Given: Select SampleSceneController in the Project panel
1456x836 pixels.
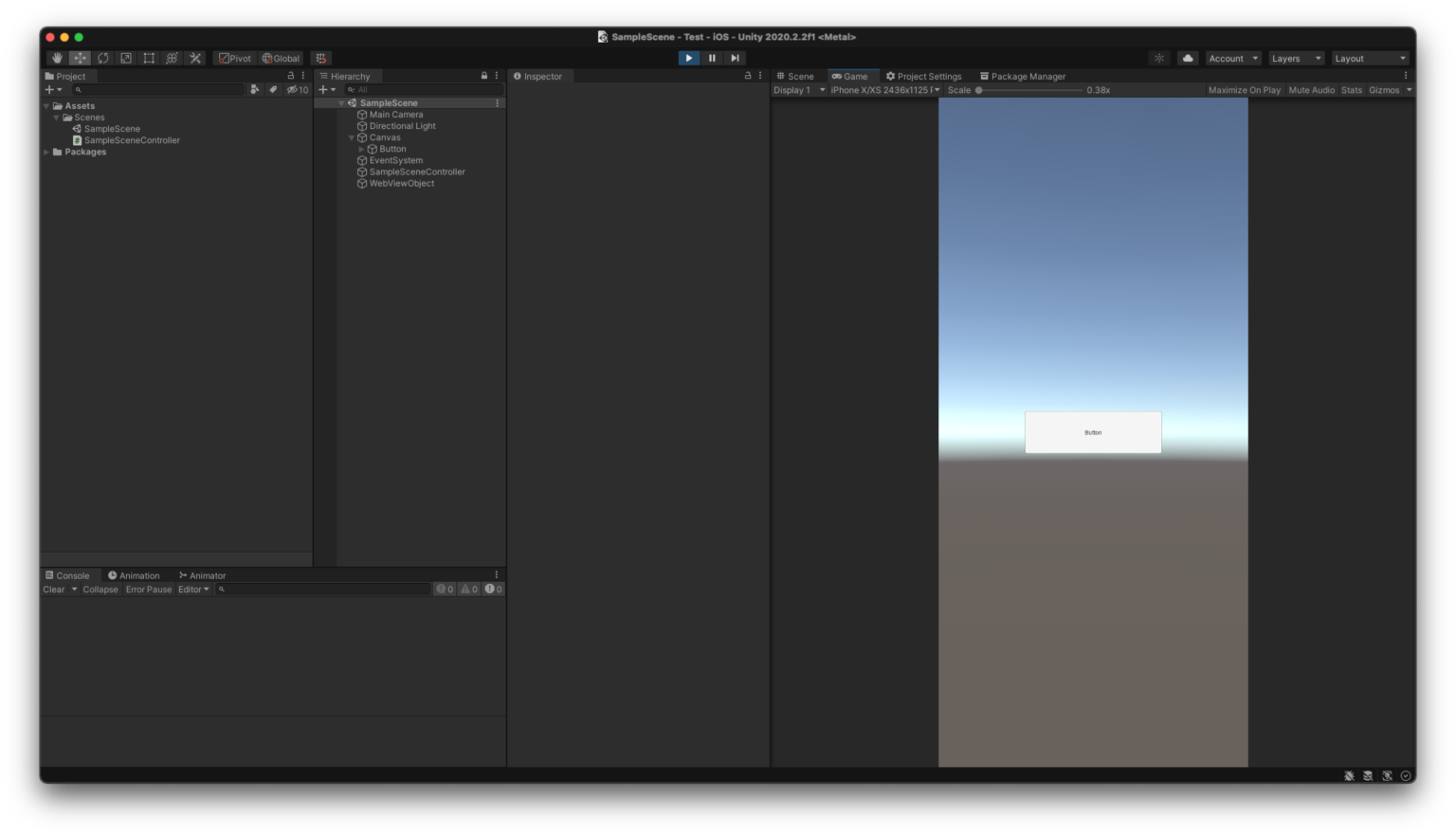Looking at the screenshot, I should pos(132,139).
